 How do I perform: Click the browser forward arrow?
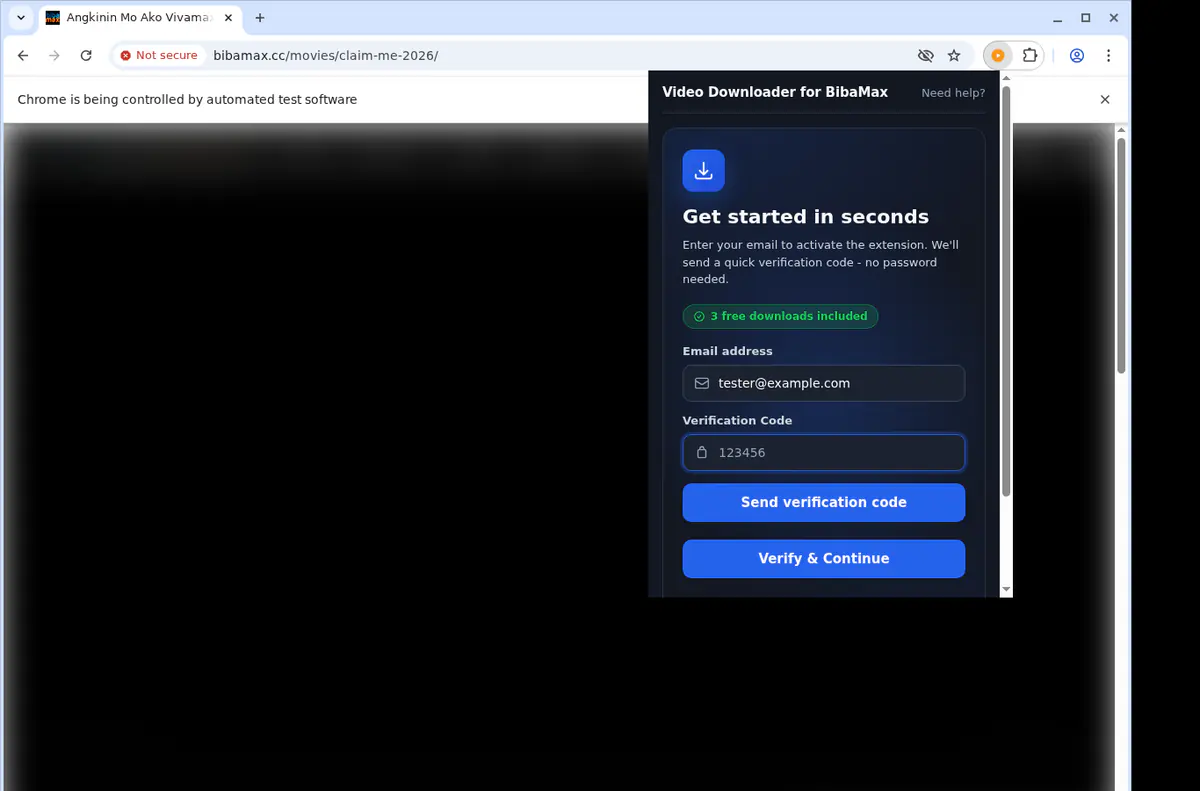point(55,56)
